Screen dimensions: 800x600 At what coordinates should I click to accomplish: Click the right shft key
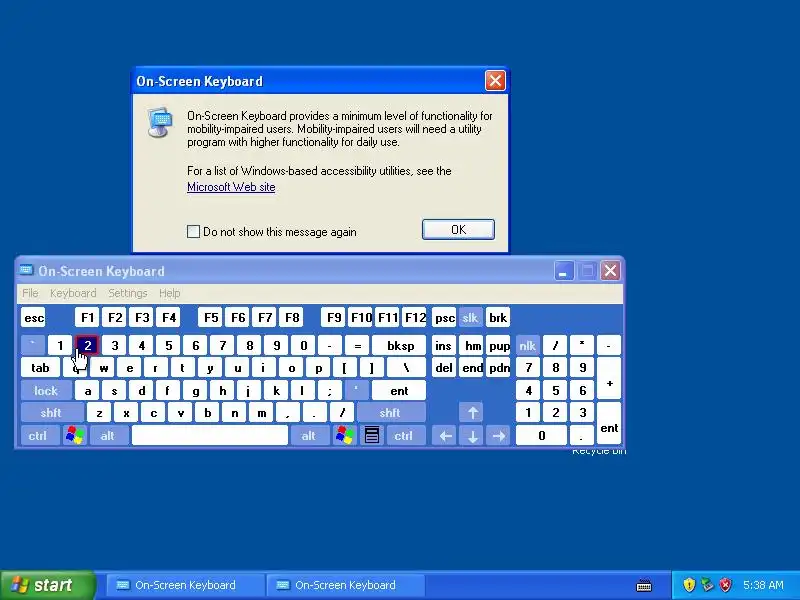(390, 412)
